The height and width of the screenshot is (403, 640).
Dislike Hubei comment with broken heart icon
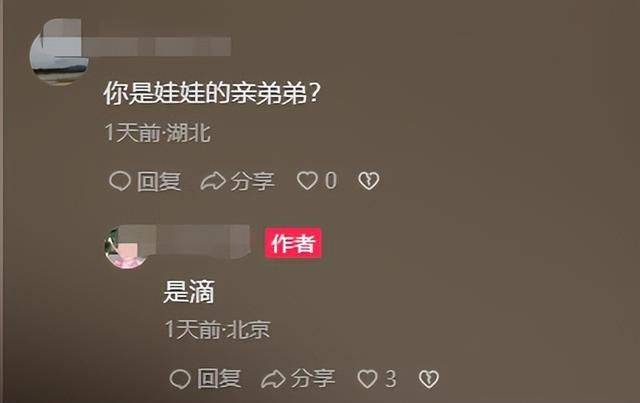pyautogui.click(x=368, y=181)
